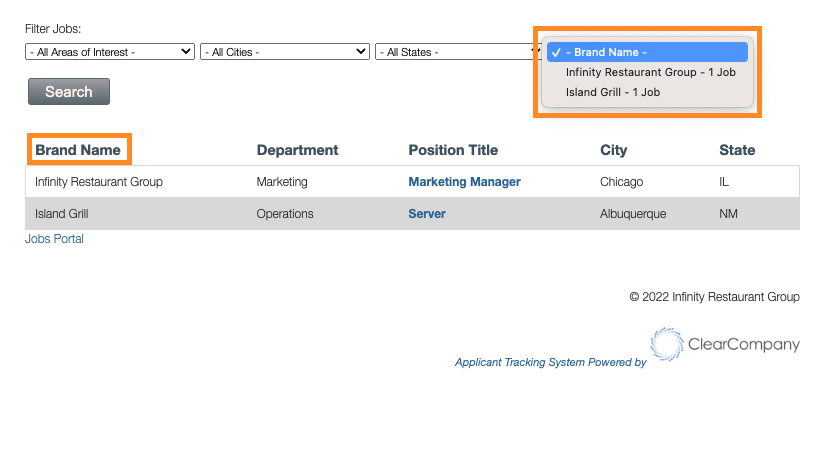Click the 2022 Infinity Restaurant Group copyright text
Image resolution: width=832 pixels, height=452 pixels.
pyautogui.click(x=714, y=297)
